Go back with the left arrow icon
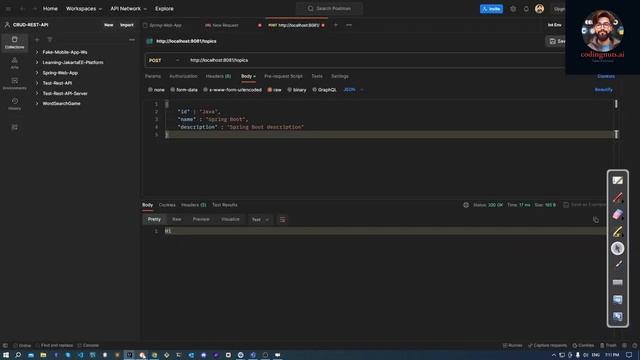The width and height of the screenshot is (640, 360). [x=22, y=9]
